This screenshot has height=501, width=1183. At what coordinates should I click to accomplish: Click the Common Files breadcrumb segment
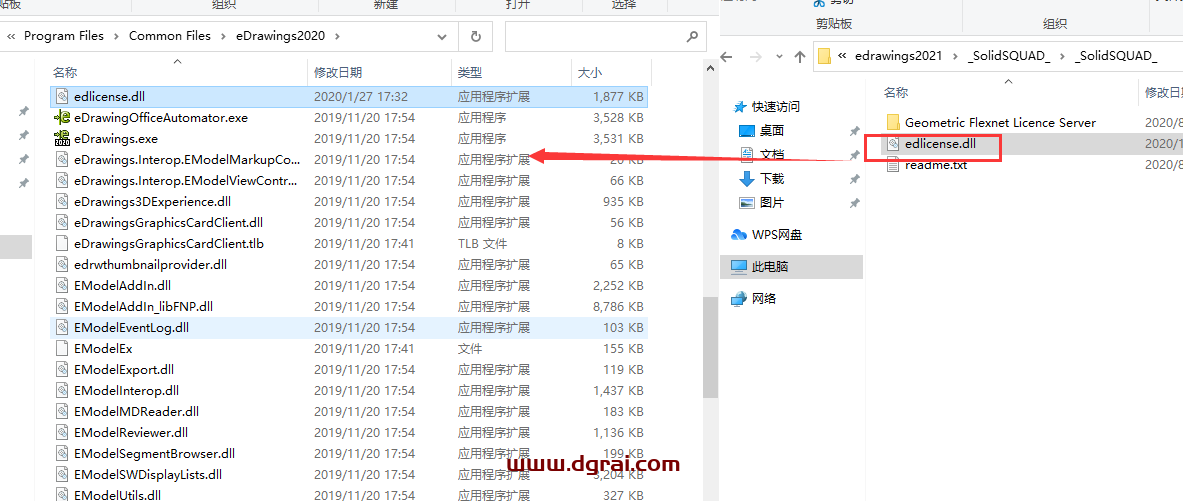[170, 35]
